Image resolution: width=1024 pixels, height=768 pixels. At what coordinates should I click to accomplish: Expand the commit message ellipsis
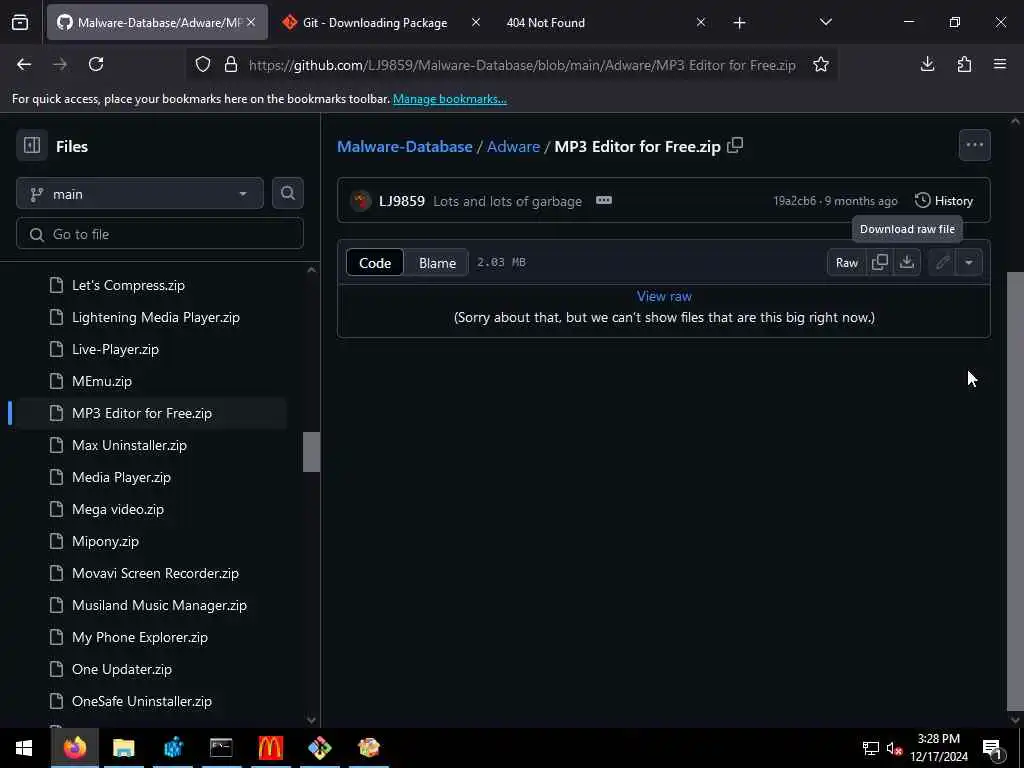click(x=603, y=200)
